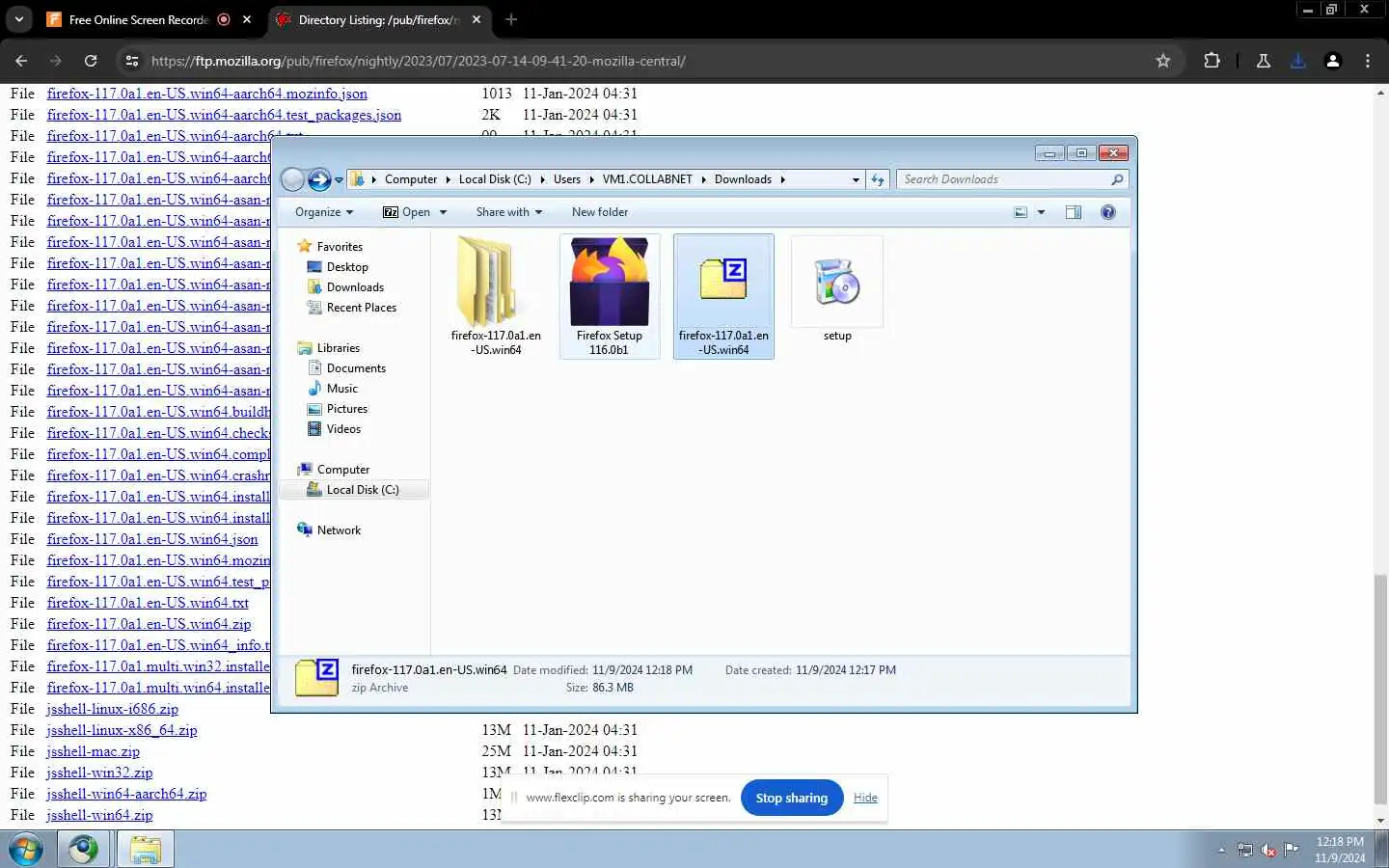
Task: Open firefox-117.0a1.en-US.win64.zip link
Action: click(x=149, y=624)
